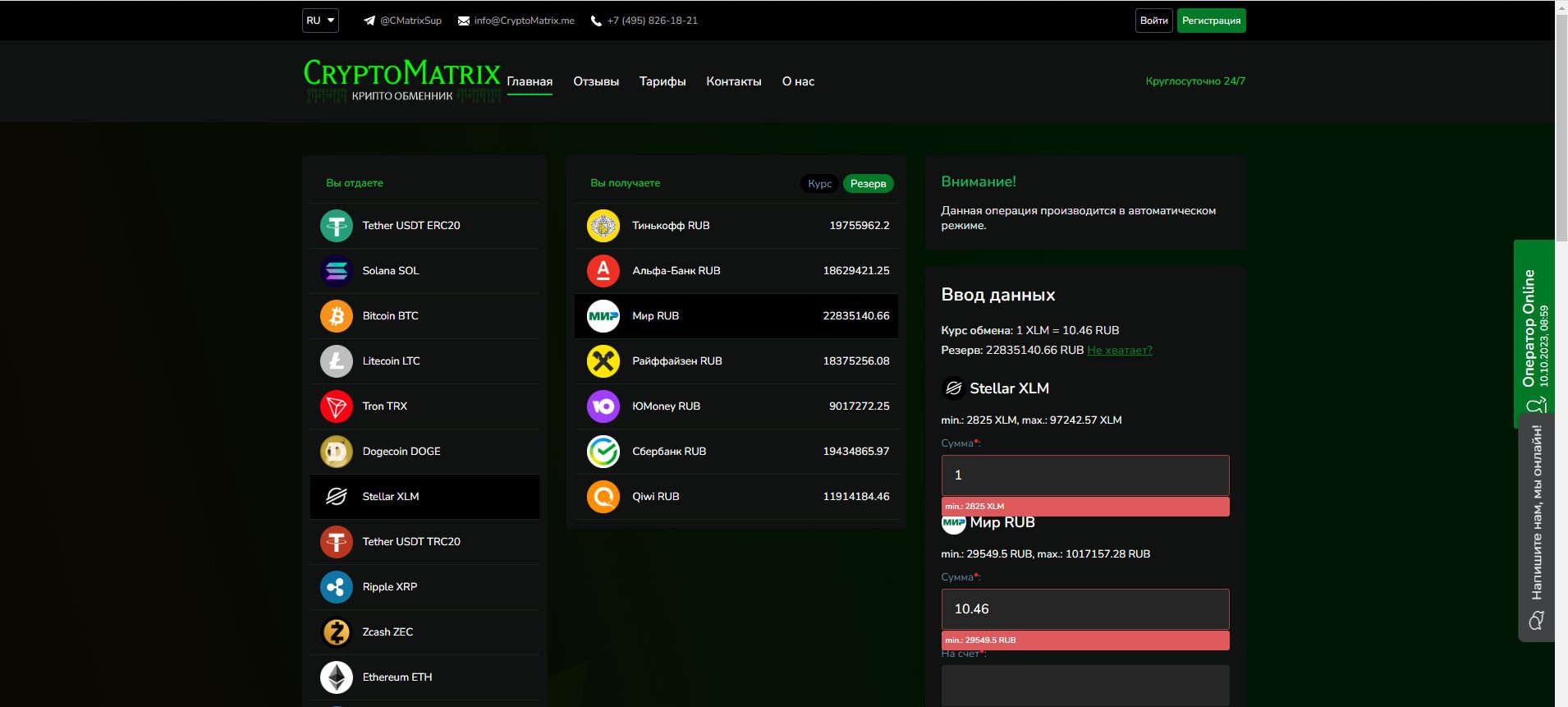Viewport: 1568px width, 707px height.
Task: Click the ЮMoney reserve value 9017272.25
Action: pos(860,406)
